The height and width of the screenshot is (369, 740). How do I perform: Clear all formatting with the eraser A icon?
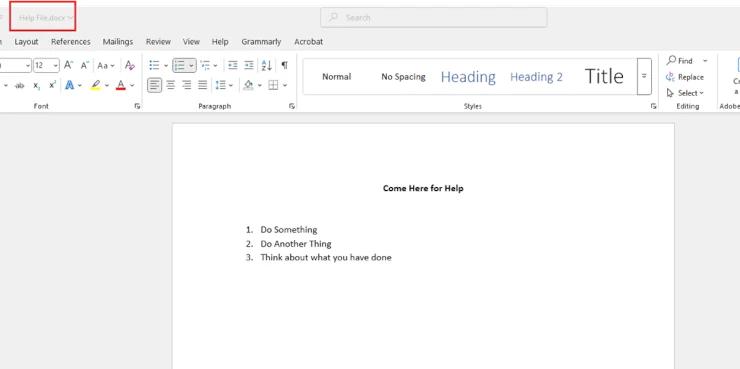[x=130, y=65]
